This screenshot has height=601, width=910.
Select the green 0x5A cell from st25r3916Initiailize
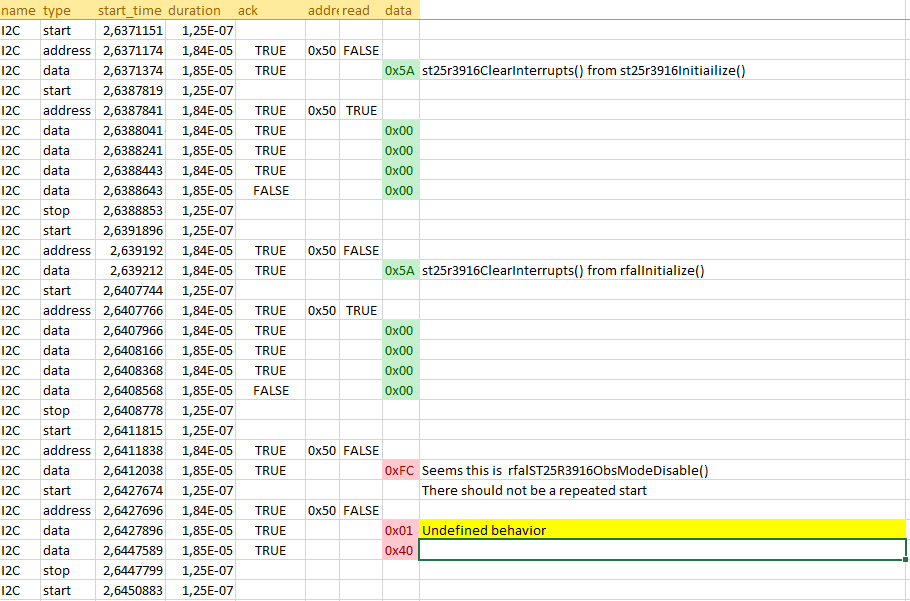(399, 70)
